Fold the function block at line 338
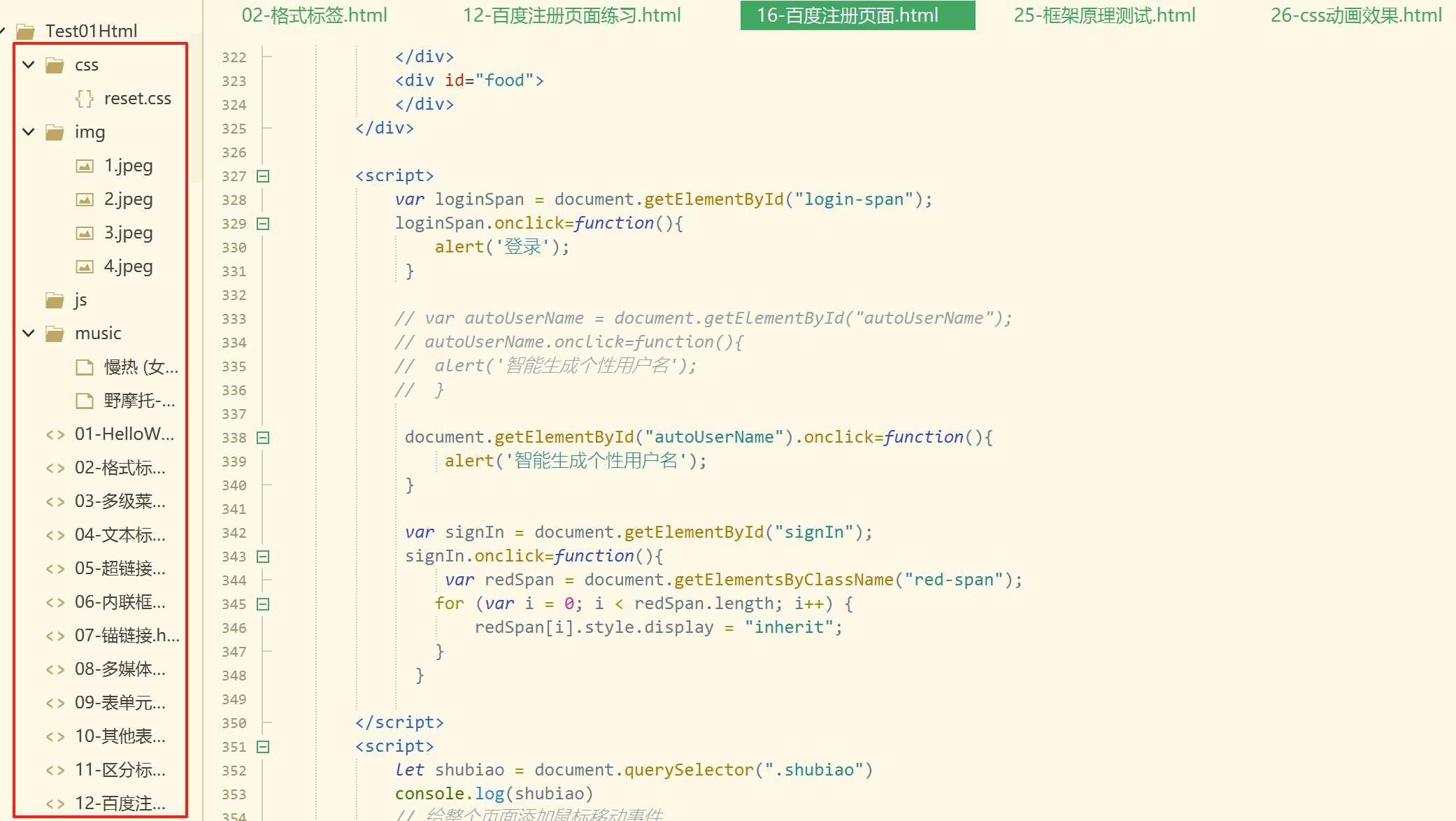Screen dimensions: 1456x821 click(263, 438)
